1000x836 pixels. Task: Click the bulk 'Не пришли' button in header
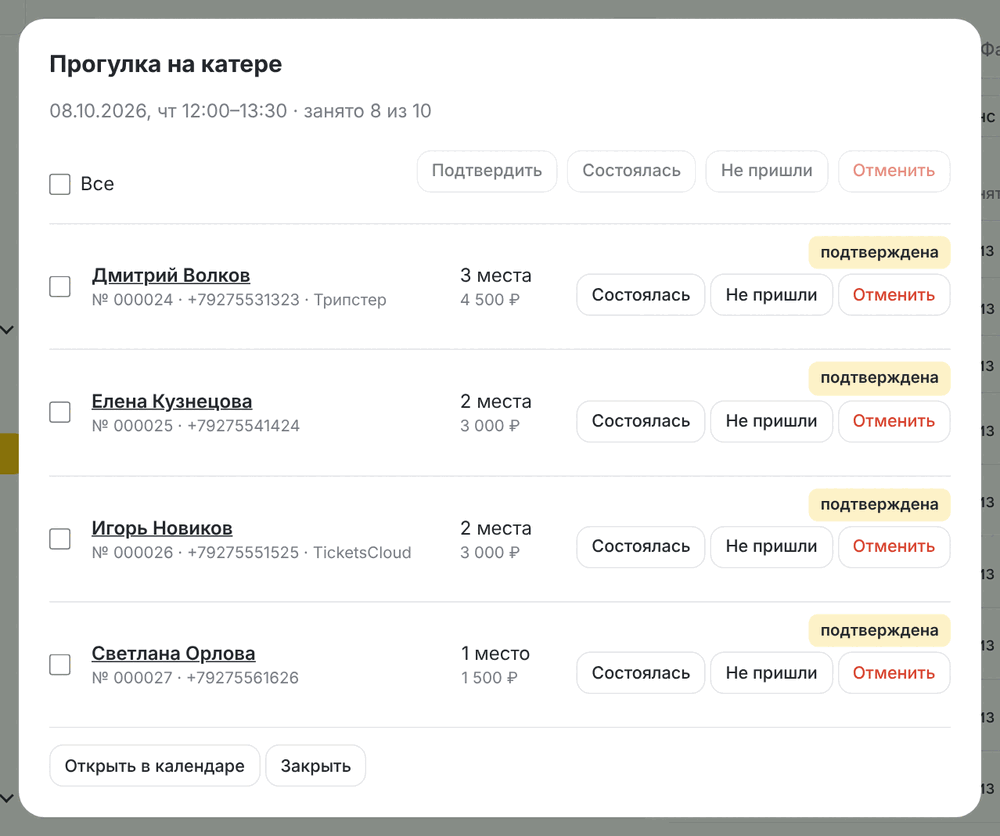767,171
